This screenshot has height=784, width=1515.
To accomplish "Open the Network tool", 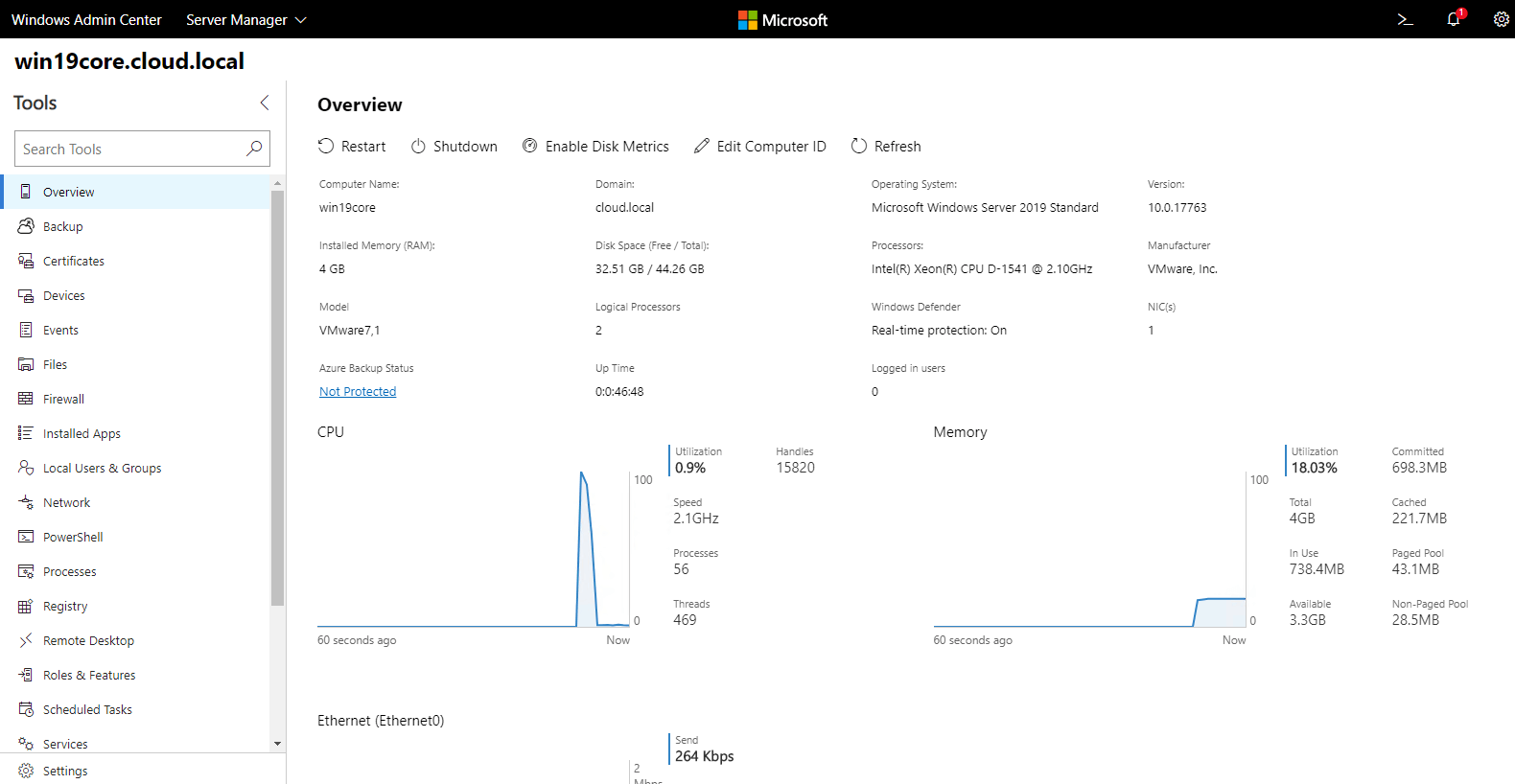I will tap(136, 502).
